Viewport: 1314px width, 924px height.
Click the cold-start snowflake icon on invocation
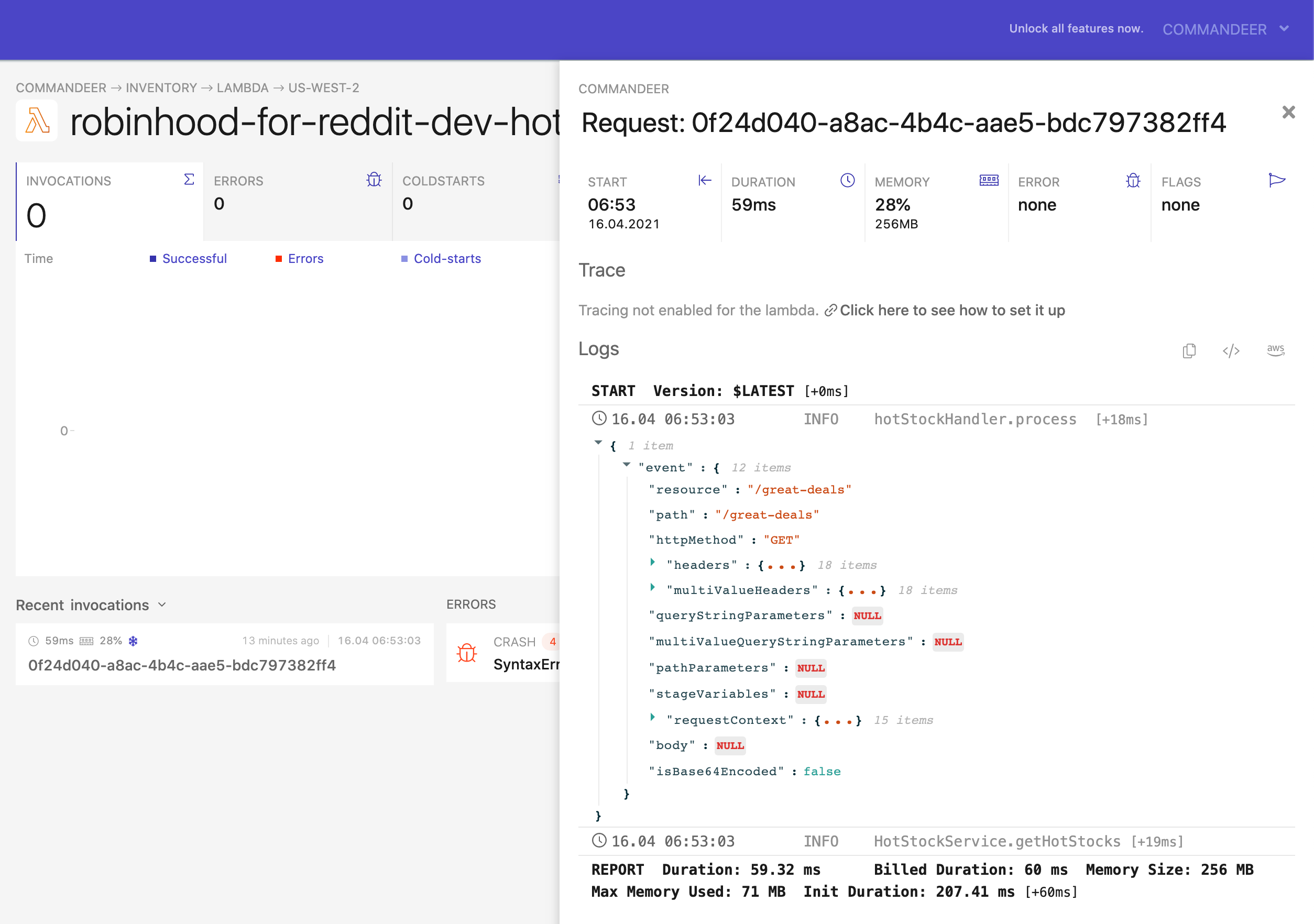[134, 641]
